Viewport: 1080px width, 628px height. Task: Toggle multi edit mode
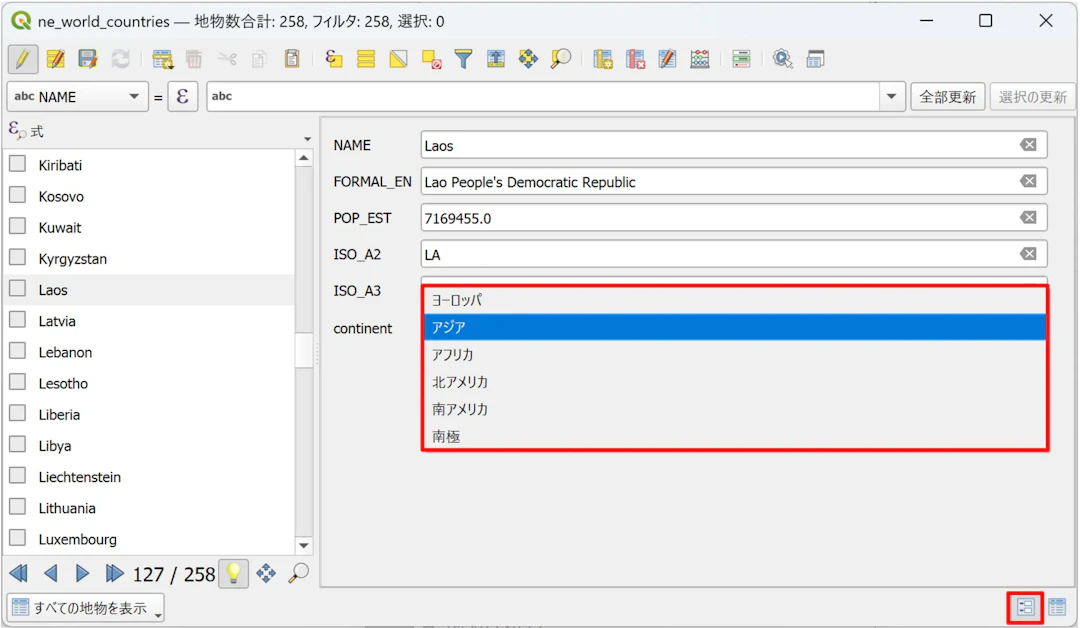pyautogui.click(x=55, y=59)
